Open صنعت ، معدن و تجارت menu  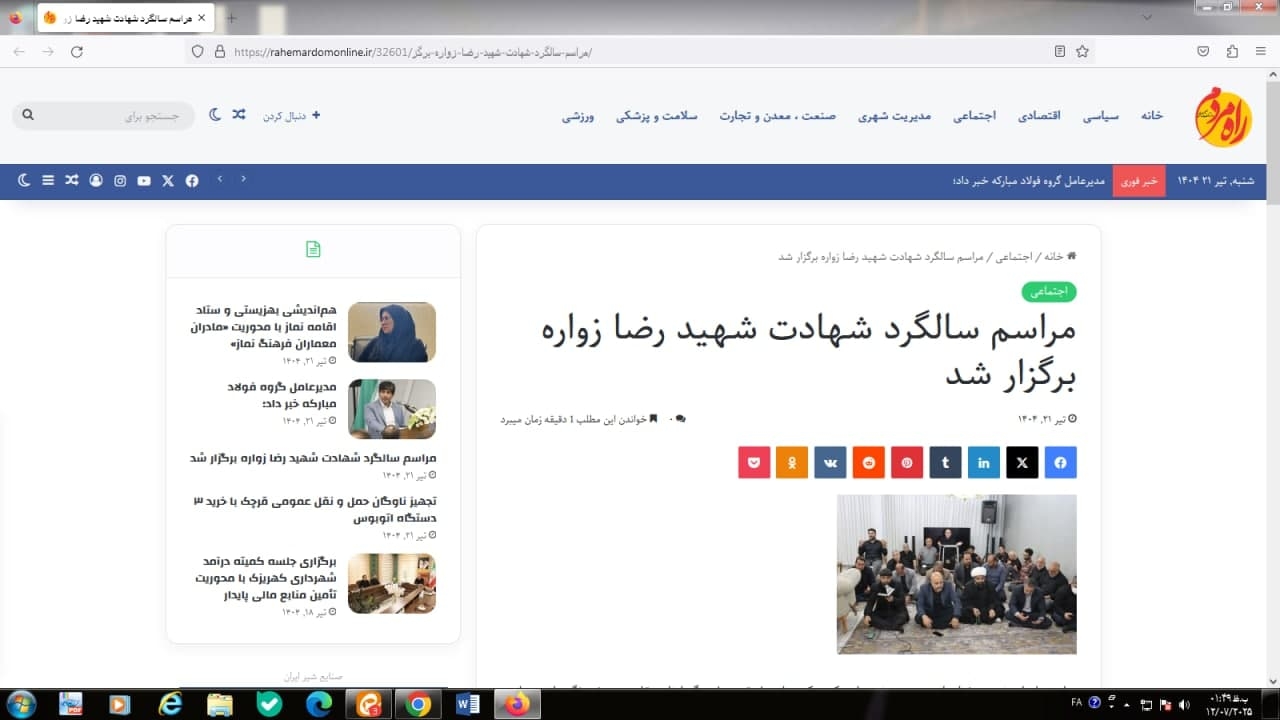[x=777, y=116]
